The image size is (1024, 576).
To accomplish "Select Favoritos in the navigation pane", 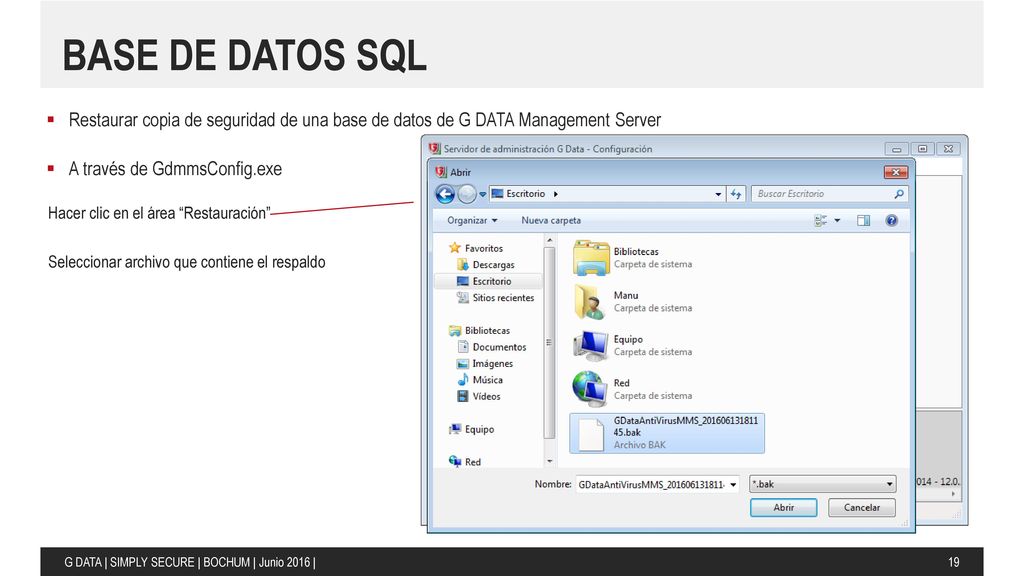I will click(483, 248).
